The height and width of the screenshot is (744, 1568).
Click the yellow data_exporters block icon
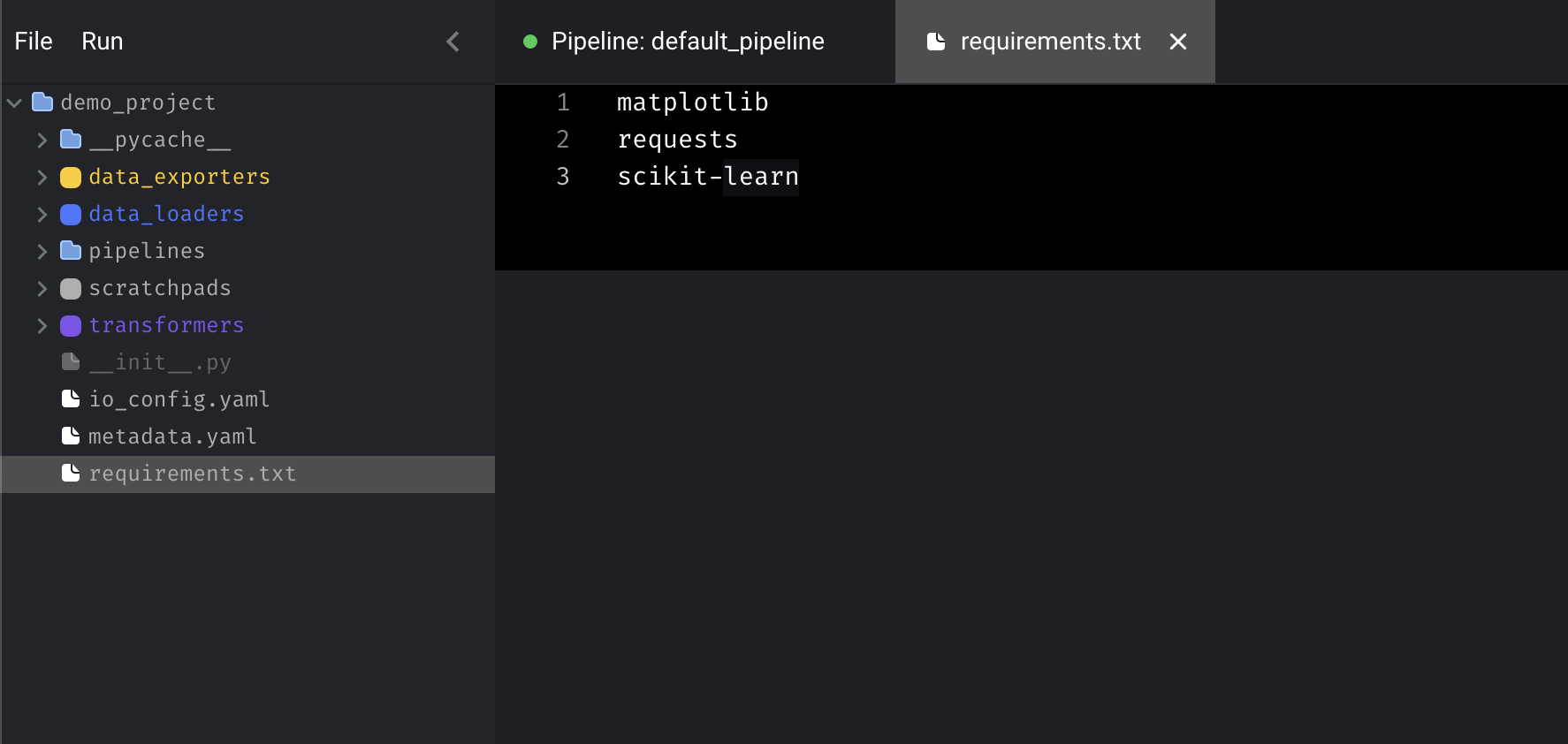(x=71, y=178)
